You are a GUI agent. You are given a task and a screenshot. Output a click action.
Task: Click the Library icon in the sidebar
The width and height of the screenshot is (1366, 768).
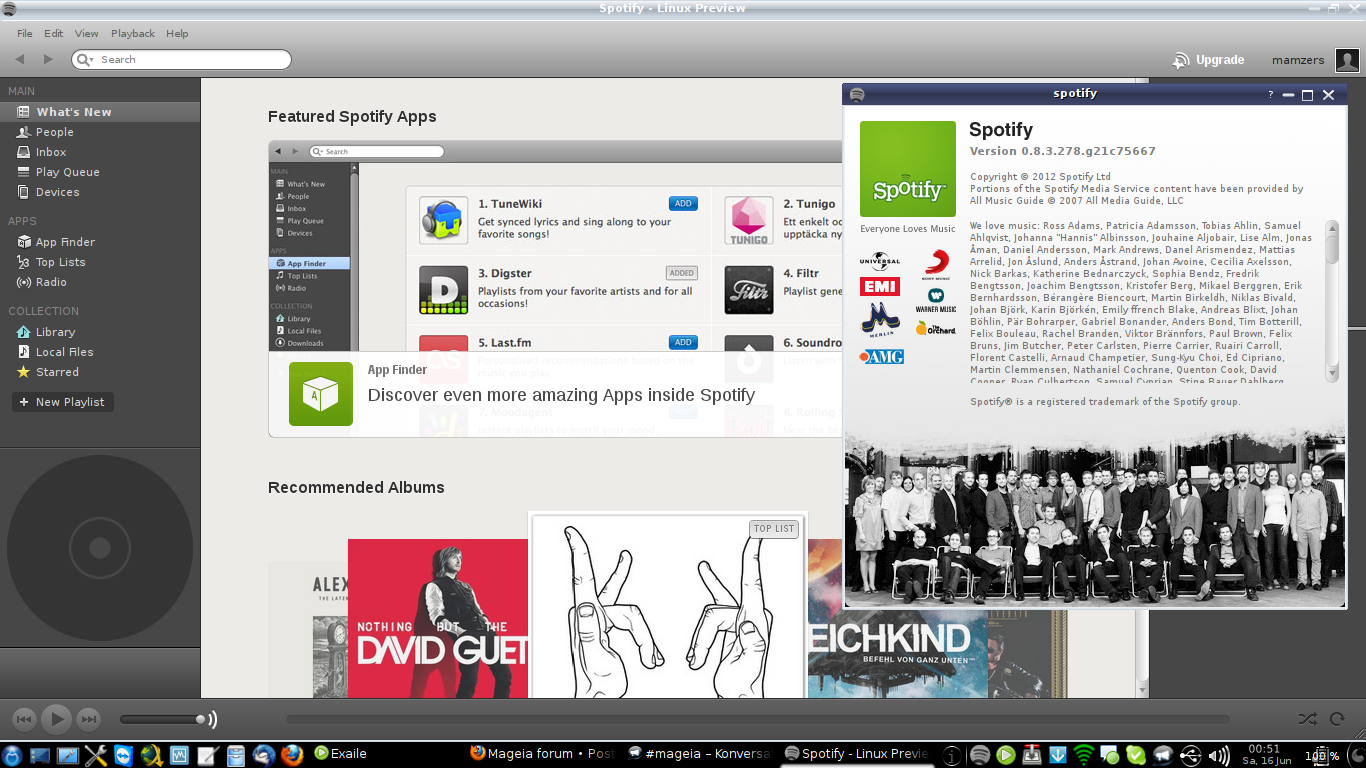24,332
